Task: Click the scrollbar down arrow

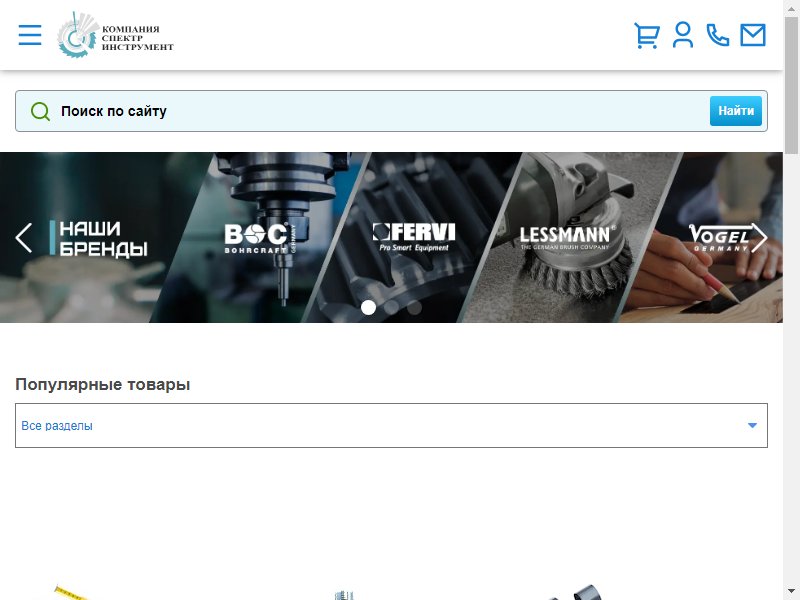Action: [x=792, y=593]
